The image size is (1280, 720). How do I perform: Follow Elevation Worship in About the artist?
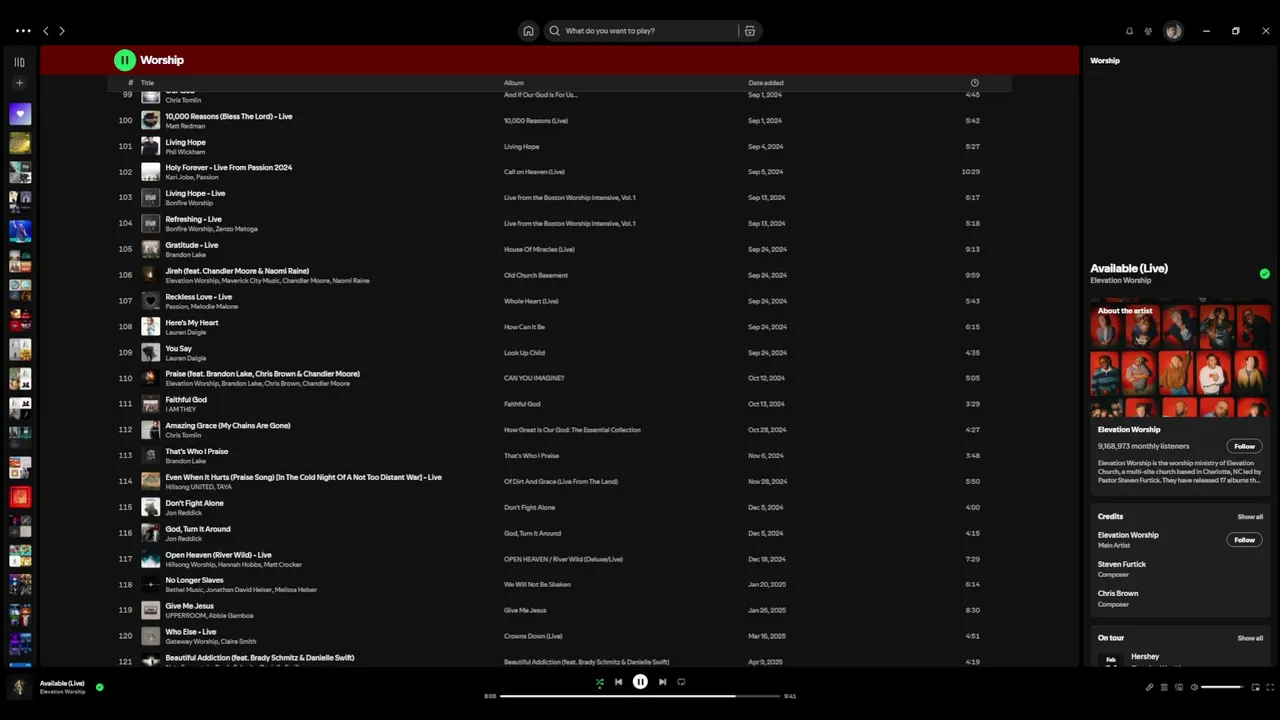pos(1244,446)
